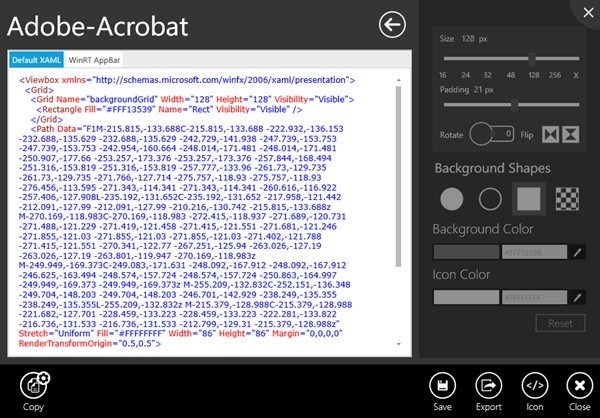Go back using the circled arrow icon
600x418 pixels.
click(x=392, y=25)
